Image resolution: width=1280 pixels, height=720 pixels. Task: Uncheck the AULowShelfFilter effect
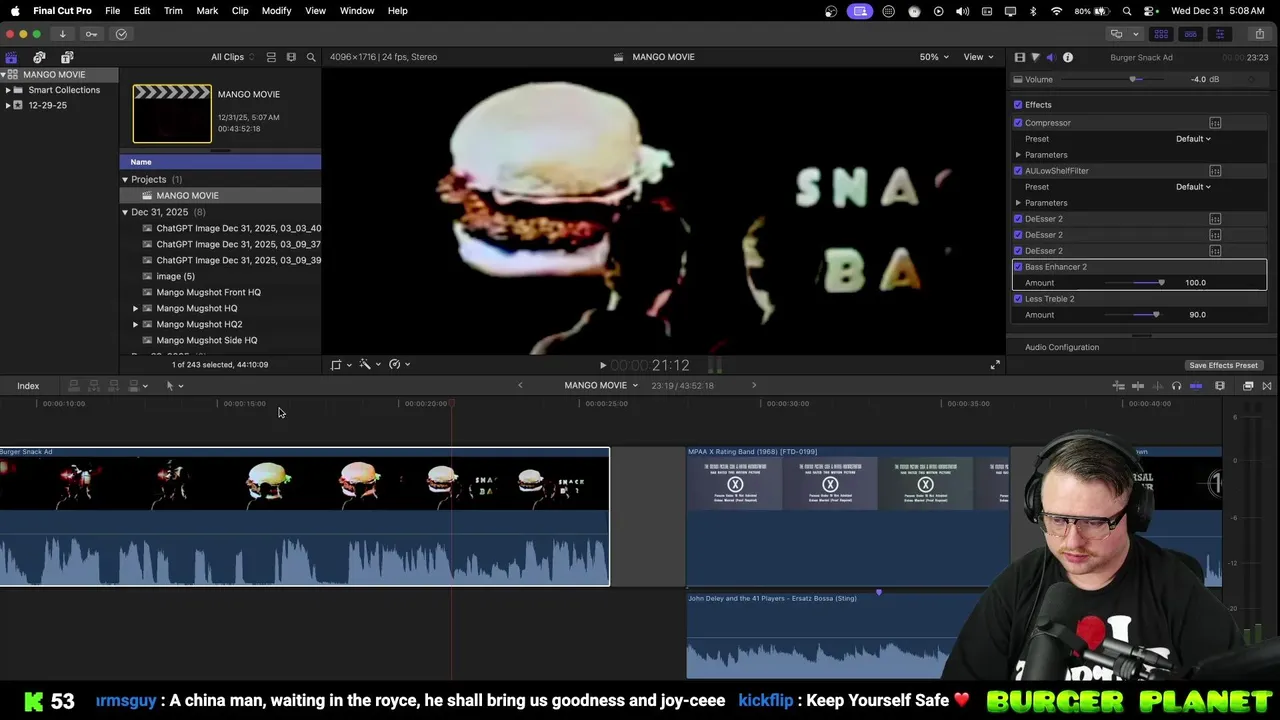point(1018,171)
